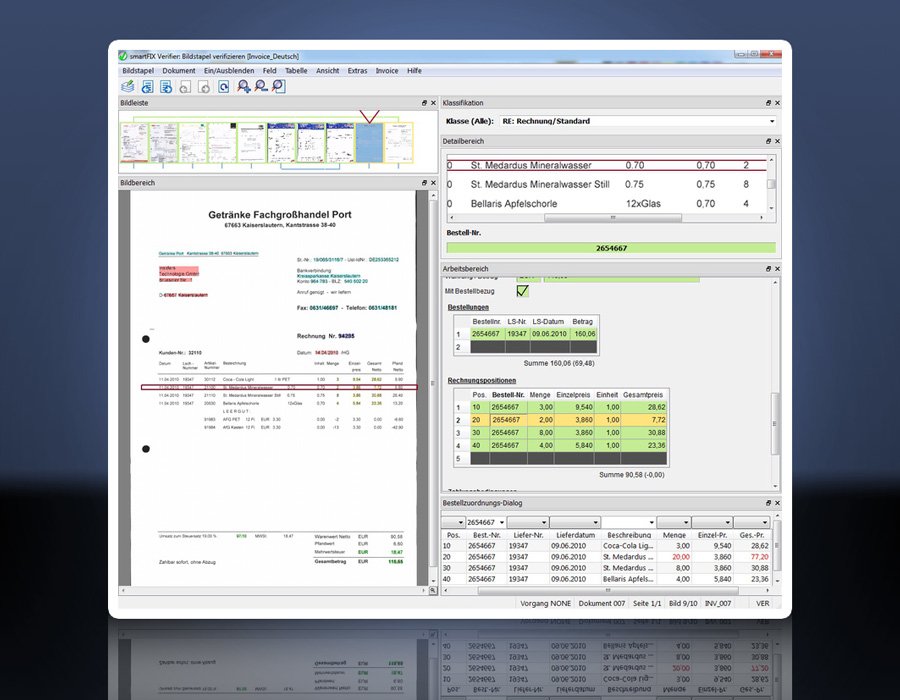Select the blue highlighted thumbnail in Bildleiste

[369, 143]
